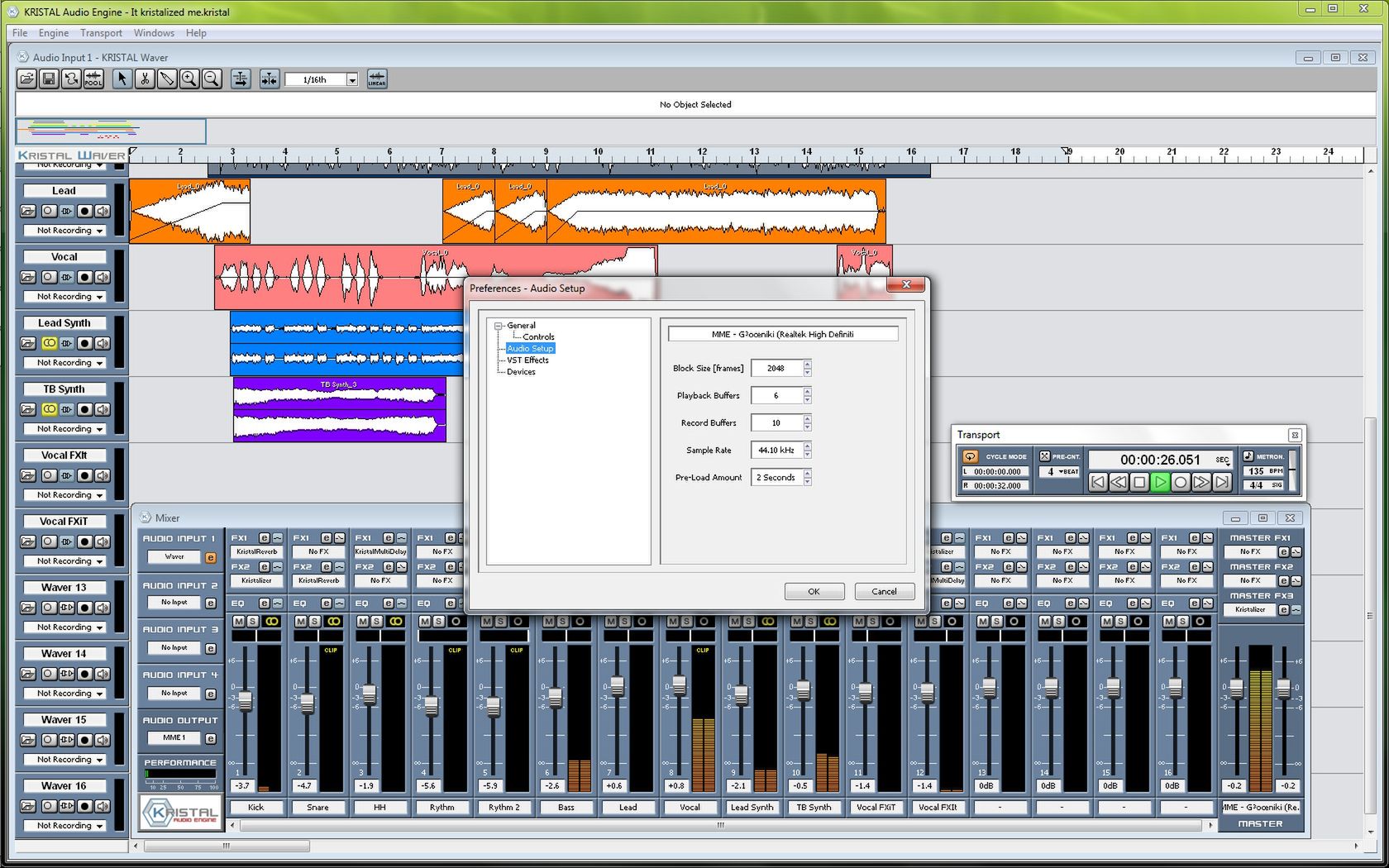Click Kristalizer Master FX3 slot
The image size is (1389, 868).
pyautogui.click(x=1250, y=609)
